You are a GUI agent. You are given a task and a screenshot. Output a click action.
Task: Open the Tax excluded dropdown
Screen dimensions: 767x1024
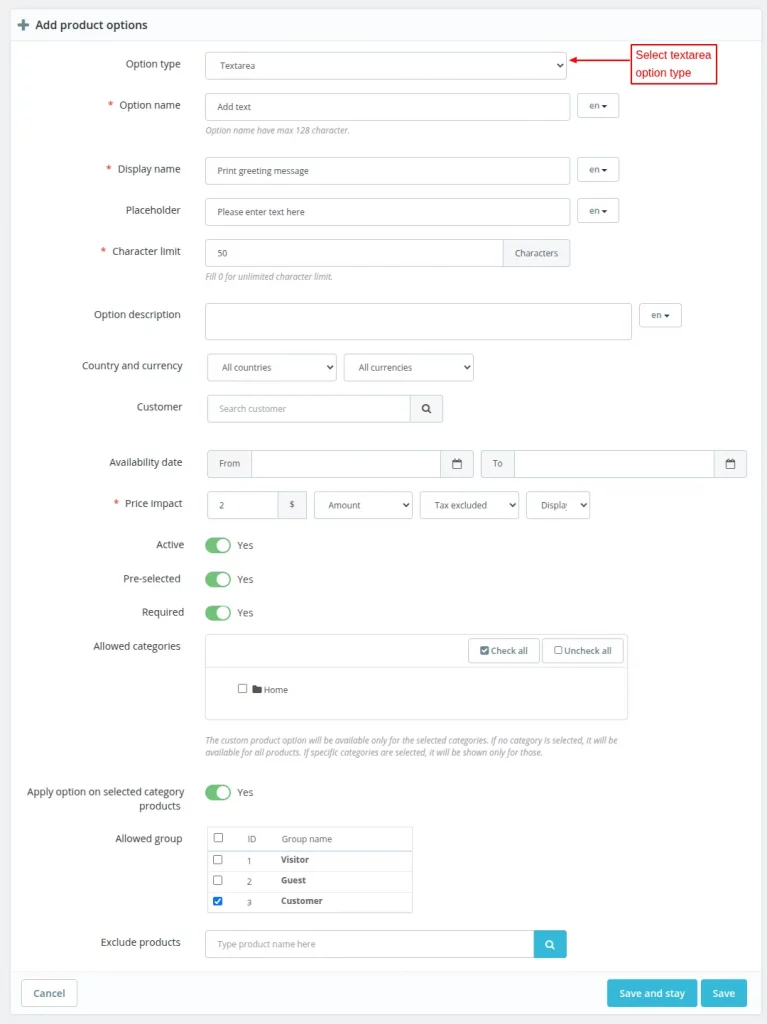pos(469,505)
